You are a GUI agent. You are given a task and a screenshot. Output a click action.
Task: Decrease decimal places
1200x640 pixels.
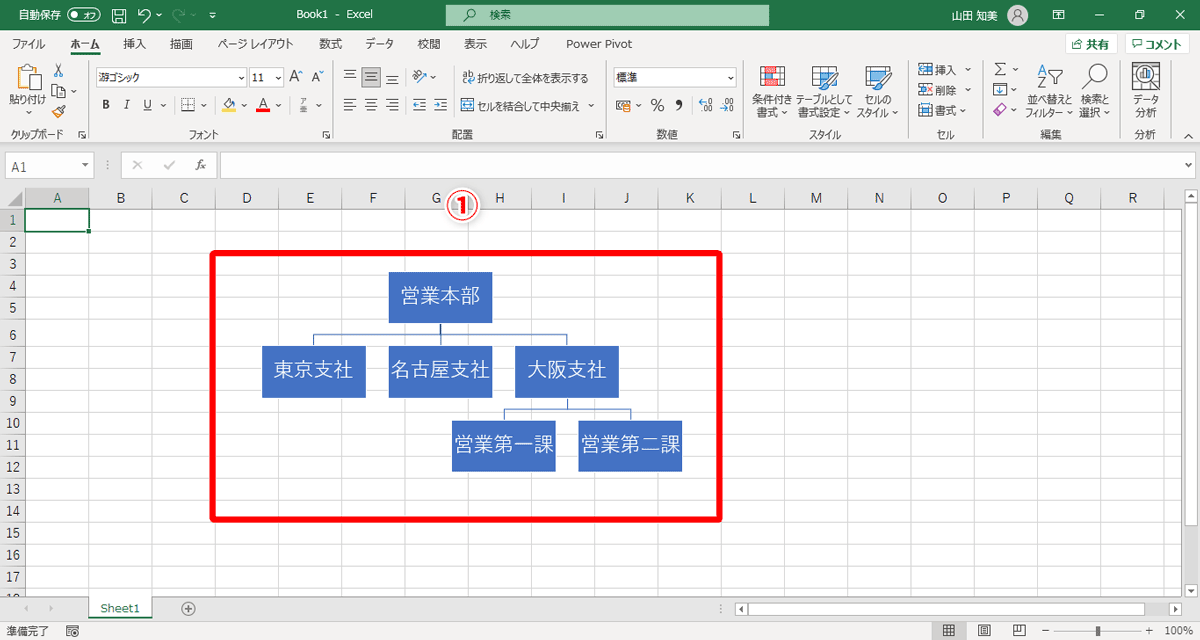tap(726, 105)
